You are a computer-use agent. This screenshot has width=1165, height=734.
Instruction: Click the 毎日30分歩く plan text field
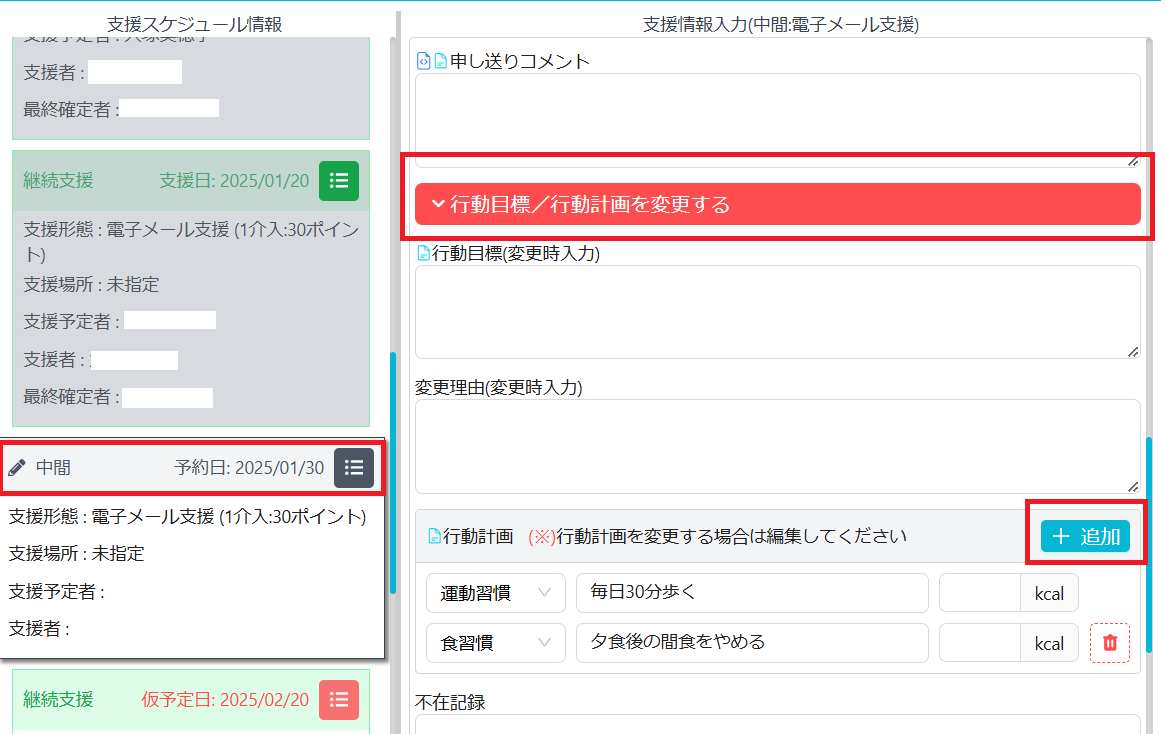pos(750,593)
